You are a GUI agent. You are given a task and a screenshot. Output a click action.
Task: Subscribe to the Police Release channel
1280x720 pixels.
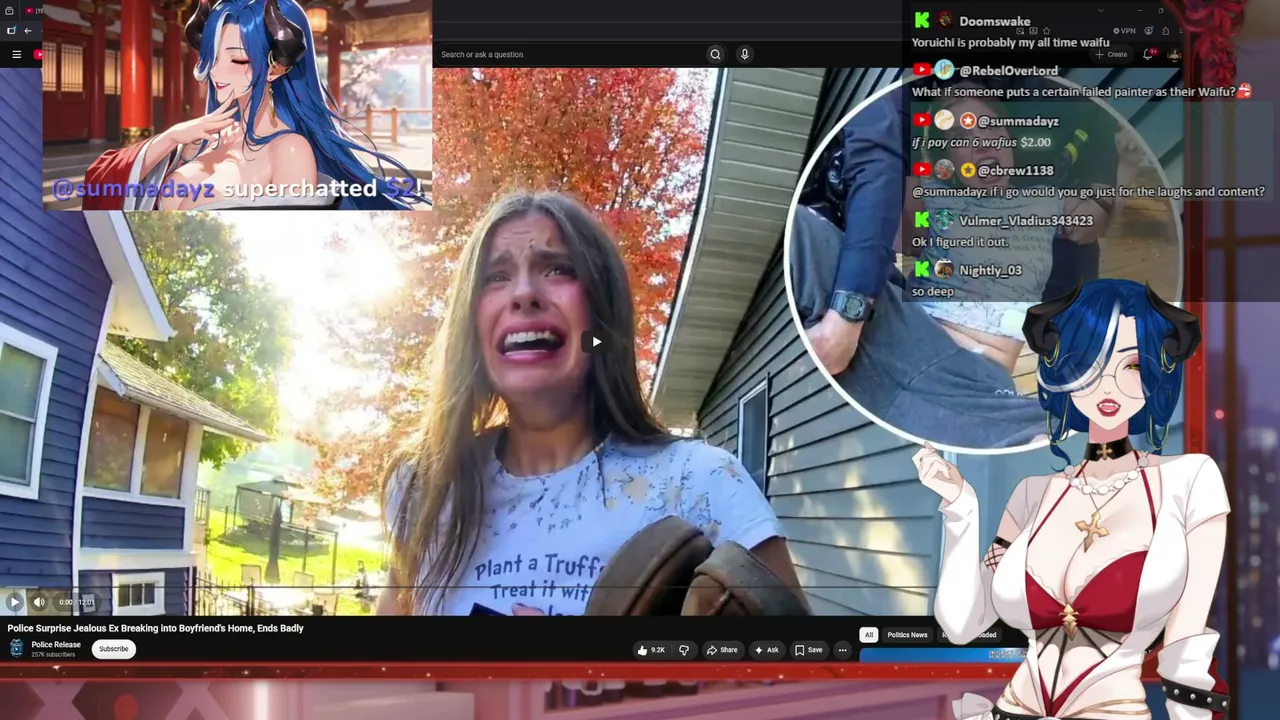click(114, 649)
